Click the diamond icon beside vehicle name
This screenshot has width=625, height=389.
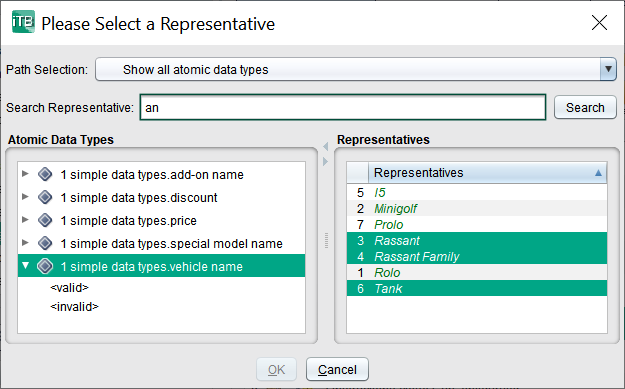[45, 266]
